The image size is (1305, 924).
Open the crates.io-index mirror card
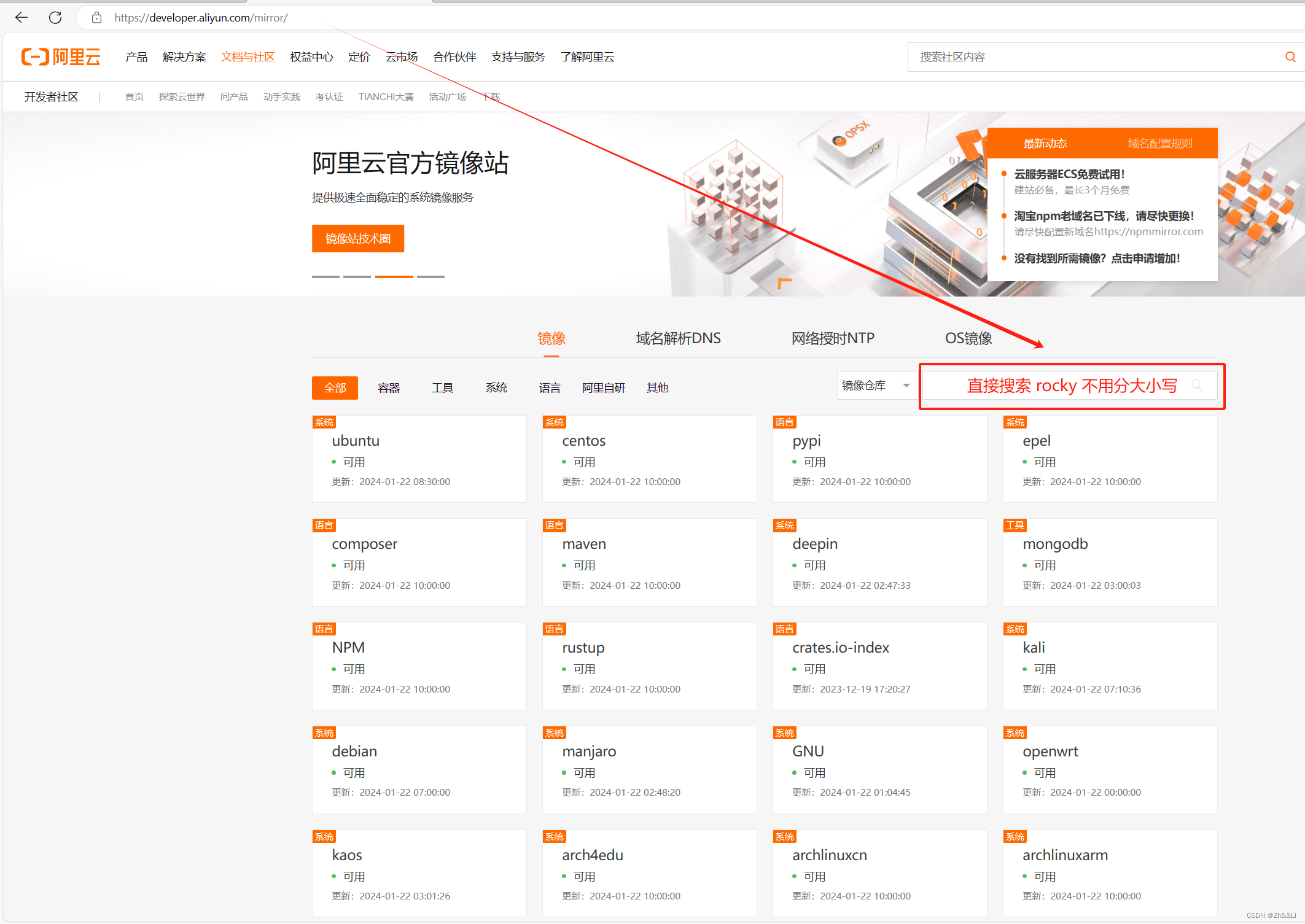click(880, 667)
